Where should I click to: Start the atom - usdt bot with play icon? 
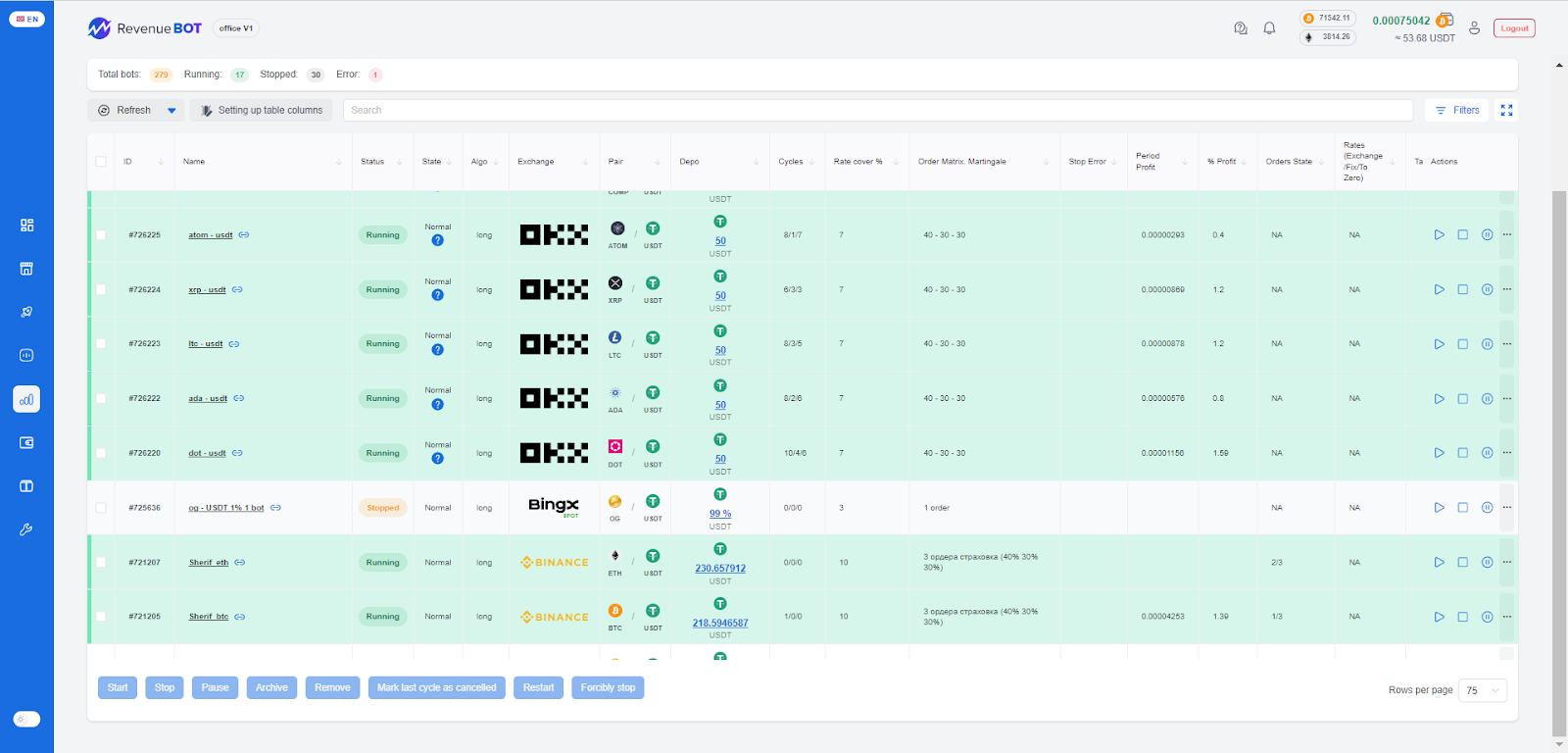1439,235
